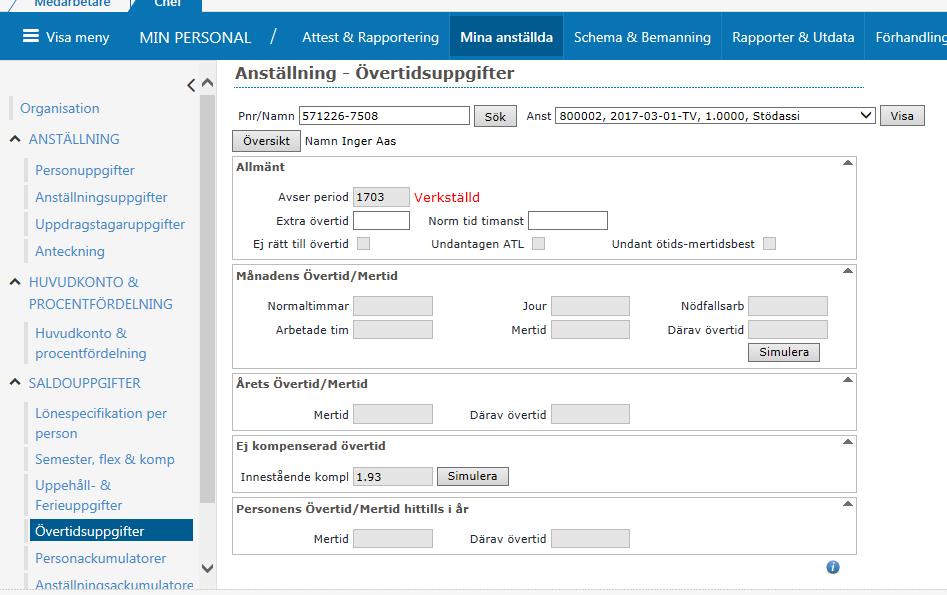
Task: Select Övertidsuppgifter in sidebar
Action: [111, 530]
